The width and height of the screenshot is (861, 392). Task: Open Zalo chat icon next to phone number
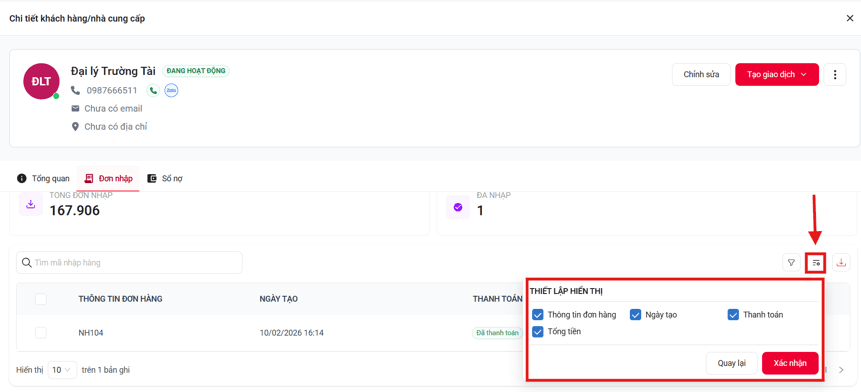[172, 90]
